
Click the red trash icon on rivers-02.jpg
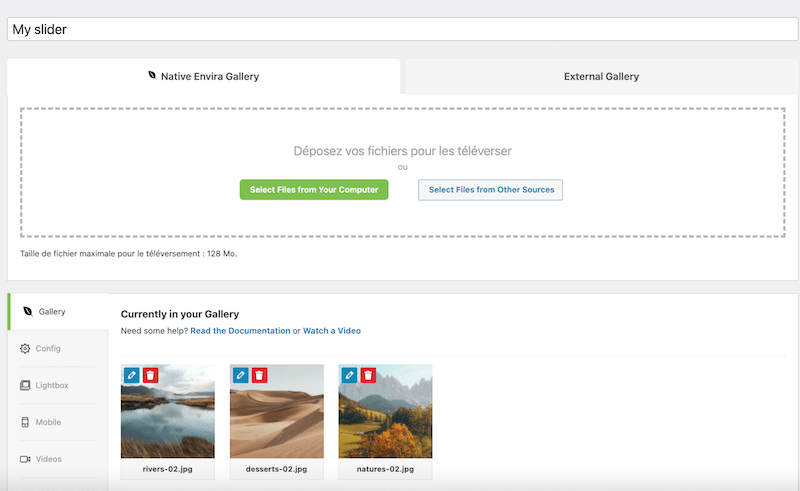tap(150, 375)
